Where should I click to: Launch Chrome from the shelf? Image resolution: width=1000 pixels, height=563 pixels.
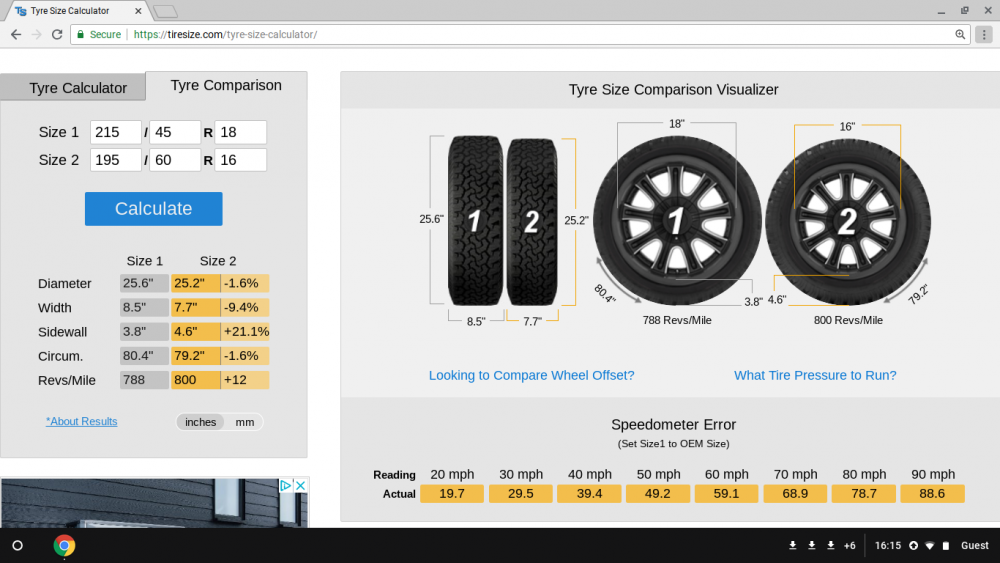click(x=64, y=546)
